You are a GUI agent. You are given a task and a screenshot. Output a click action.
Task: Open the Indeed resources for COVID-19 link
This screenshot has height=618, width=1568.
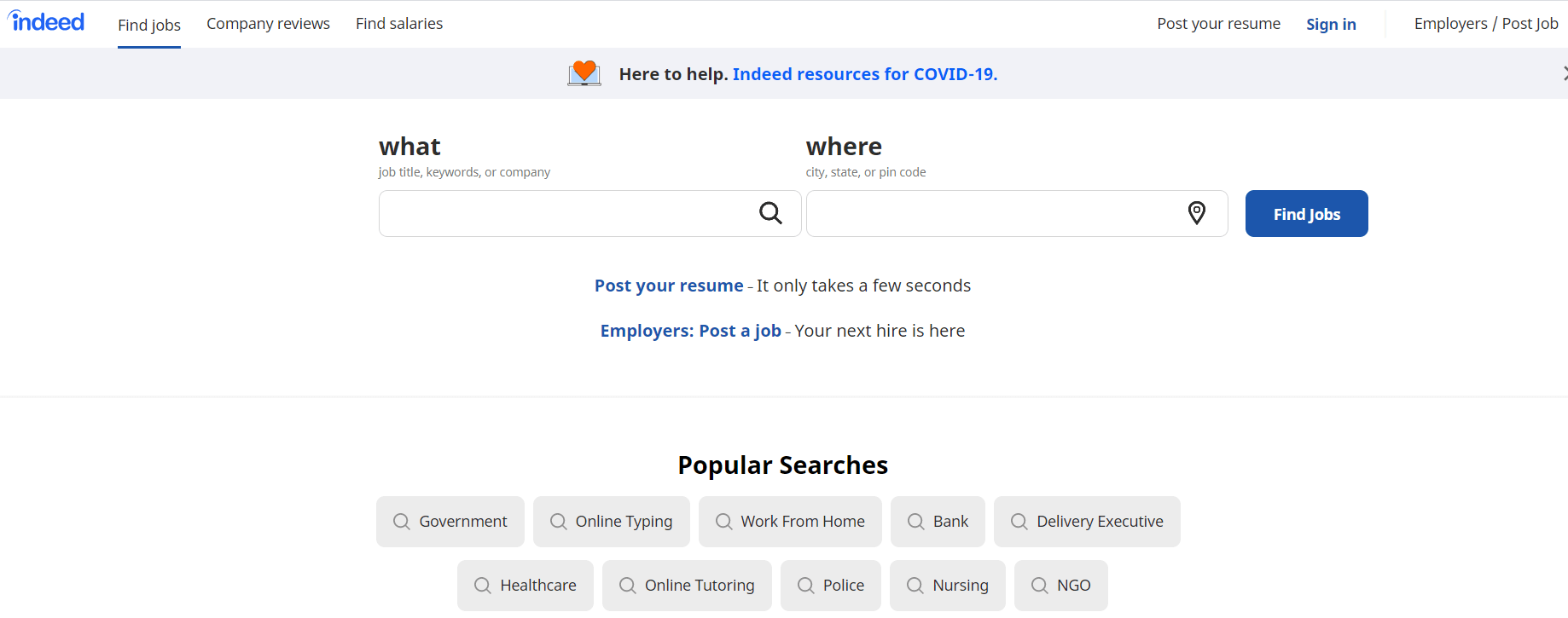tap(865, 74)
